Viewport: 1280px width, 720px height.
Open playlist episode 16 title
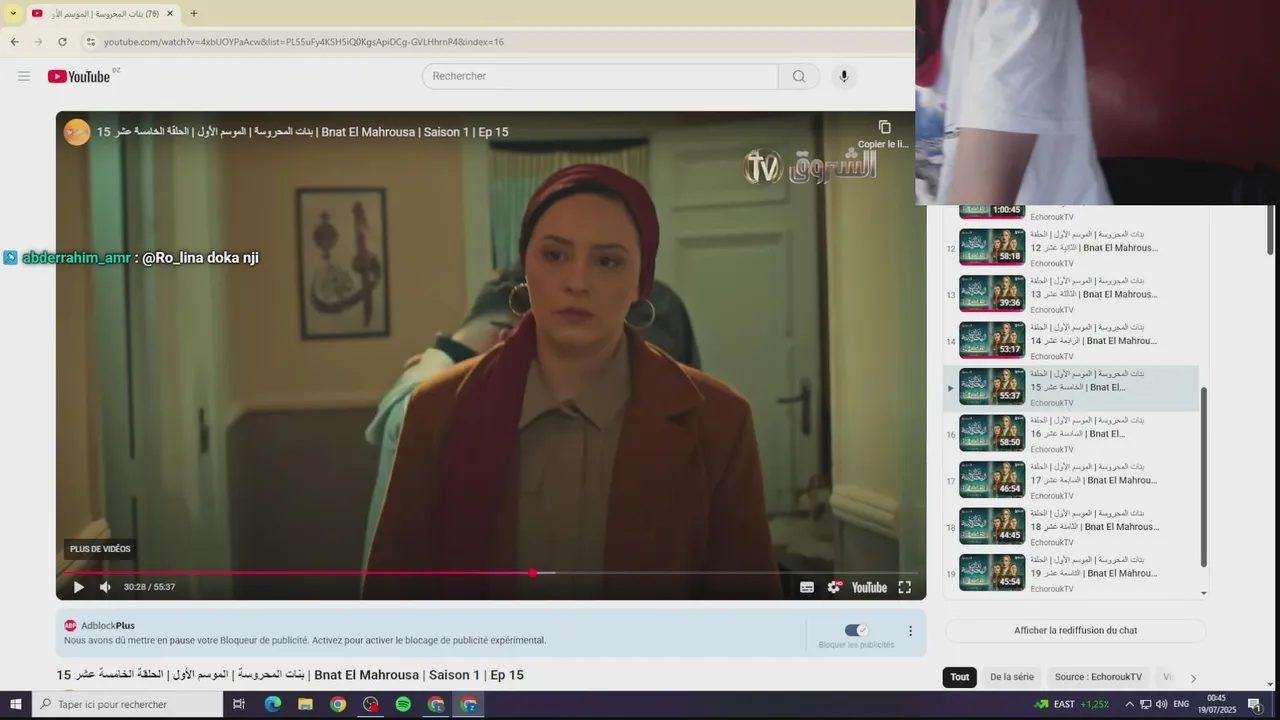tap(1088, 427)
